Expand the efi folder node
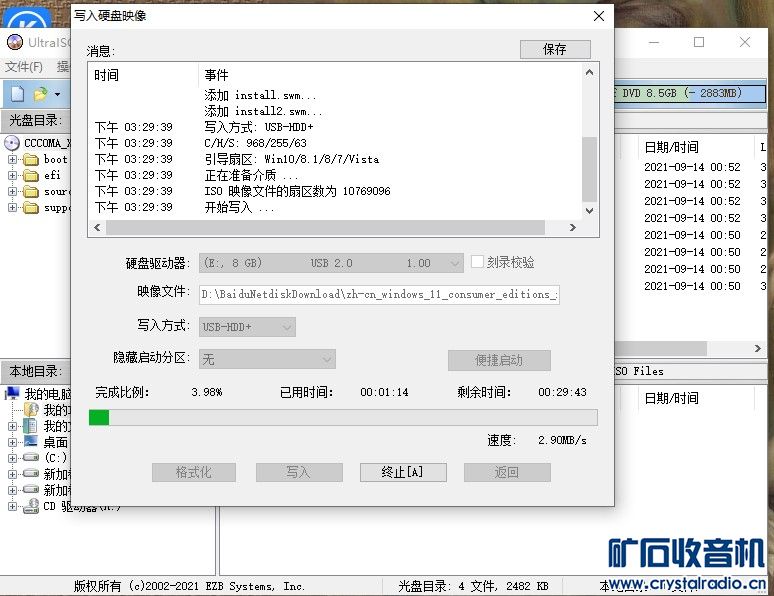 [x=12, y=175]
